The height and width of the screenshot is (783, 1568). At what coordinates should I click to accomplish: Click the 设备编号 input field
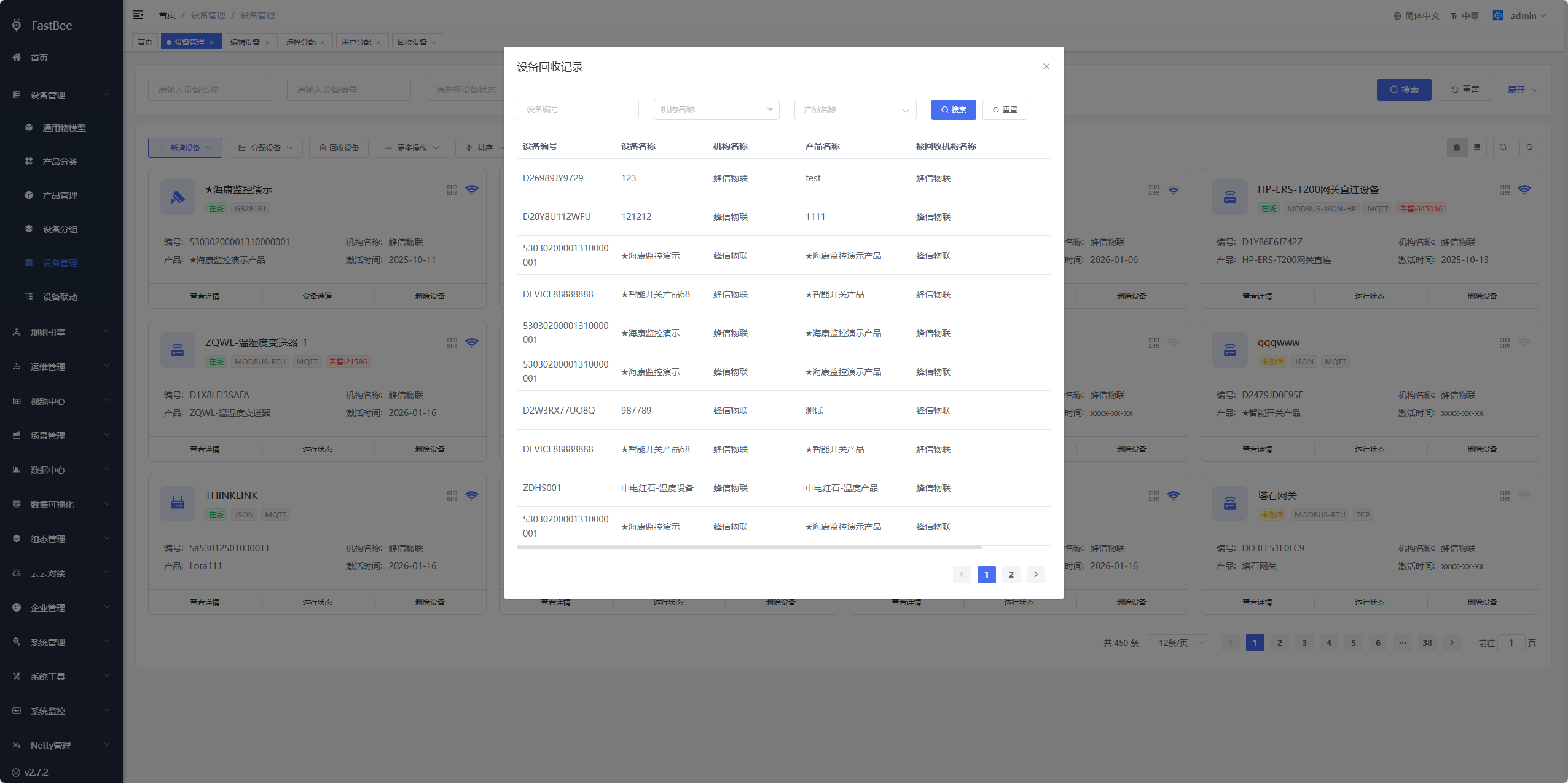pyautogui.click(x=577, y=109)
